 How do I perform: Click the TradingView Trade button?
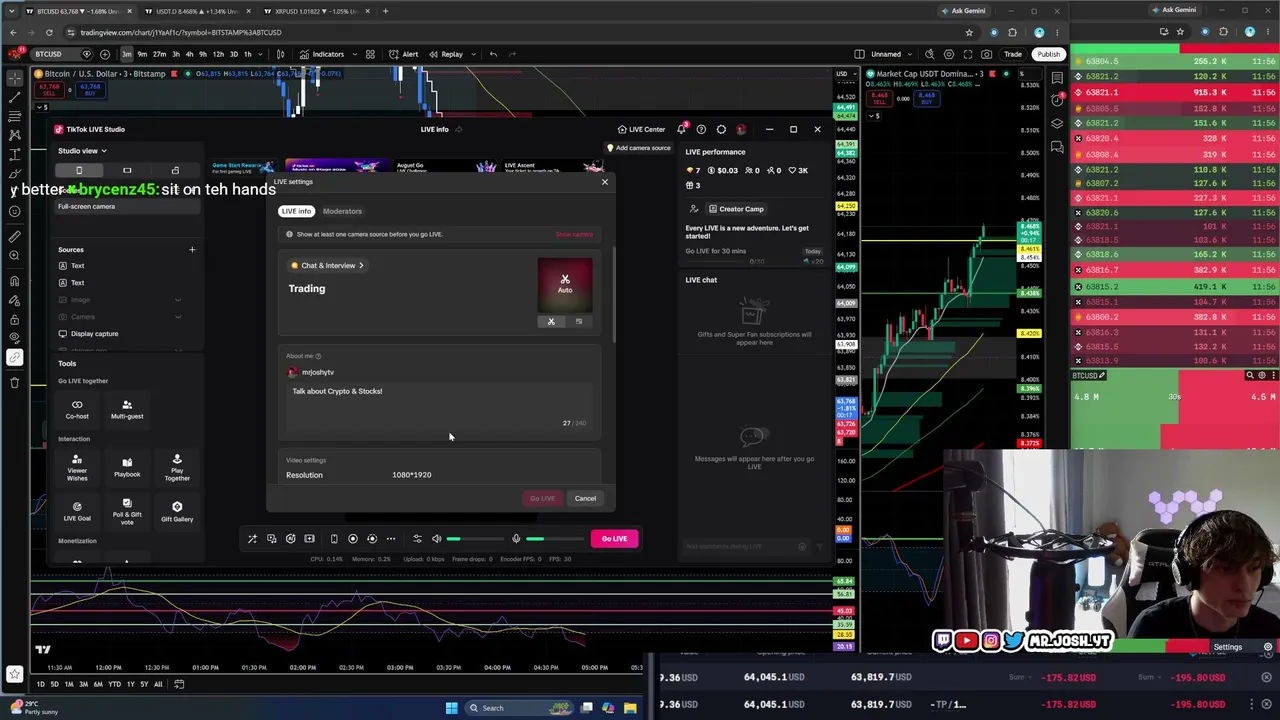(x=1013, y=54)
